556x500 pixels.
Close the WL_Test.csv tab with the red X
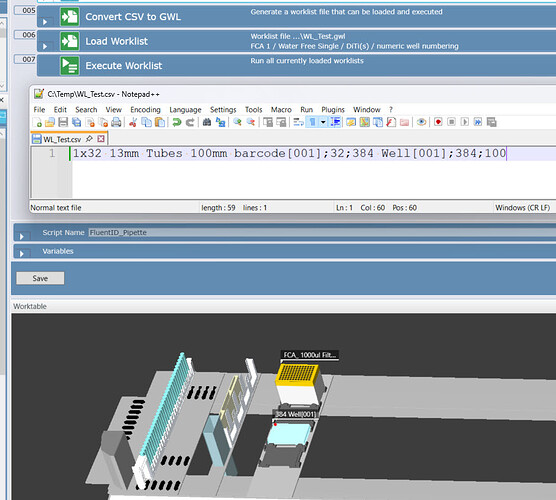point(101,139)
